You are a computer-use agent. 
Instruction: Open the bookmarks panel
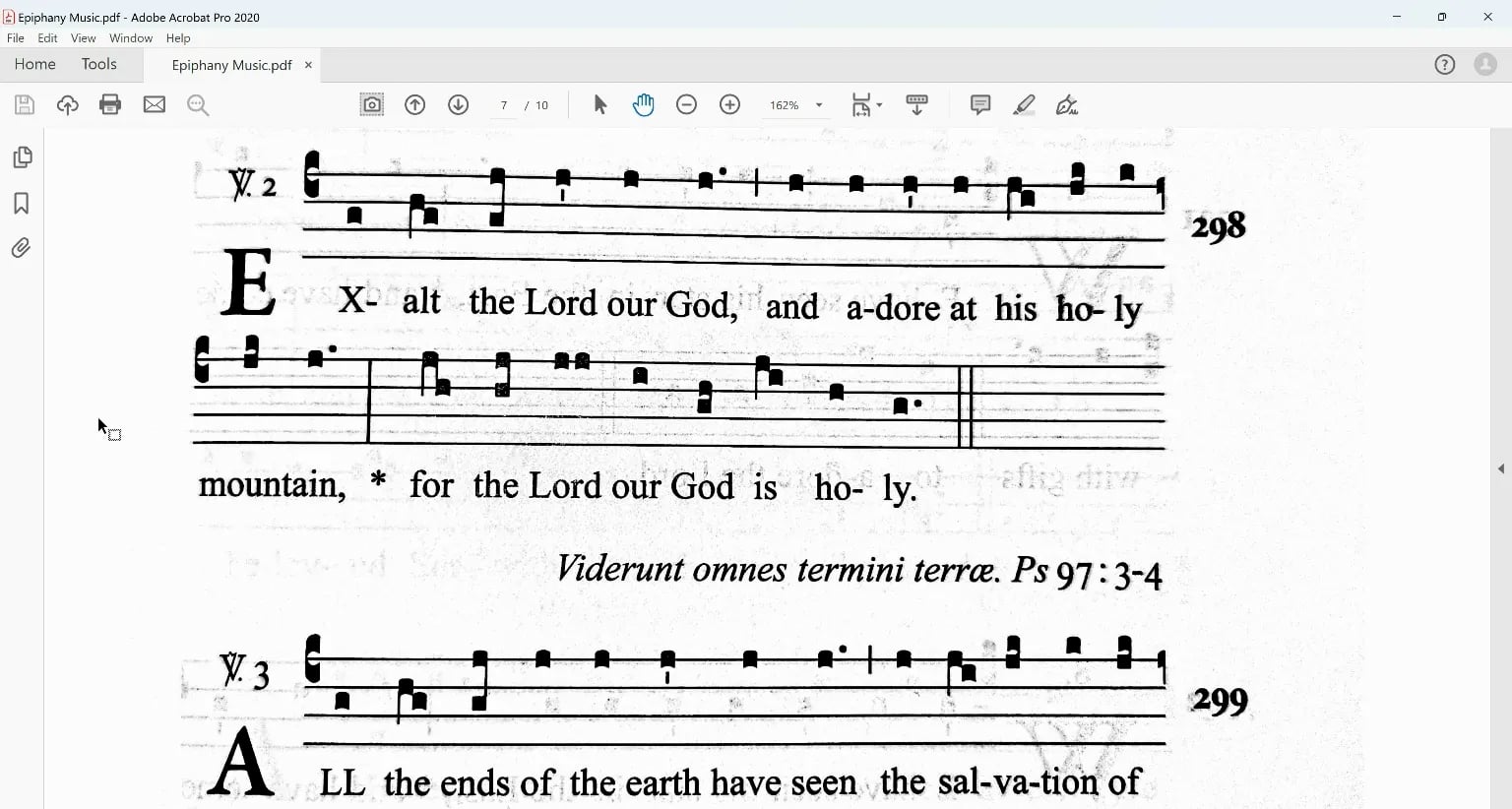[22, 204]
